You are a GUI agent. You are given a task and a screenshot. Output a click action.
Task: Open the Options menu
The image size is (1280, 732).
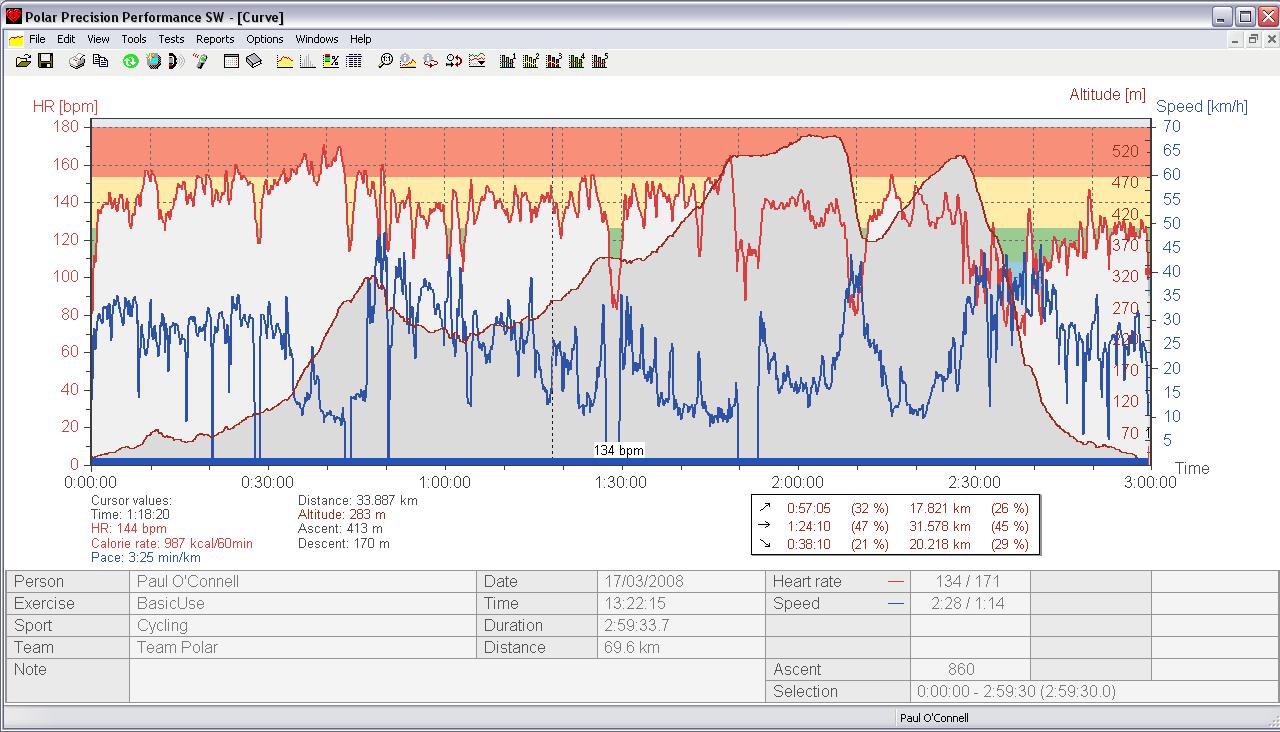[265, 39]
